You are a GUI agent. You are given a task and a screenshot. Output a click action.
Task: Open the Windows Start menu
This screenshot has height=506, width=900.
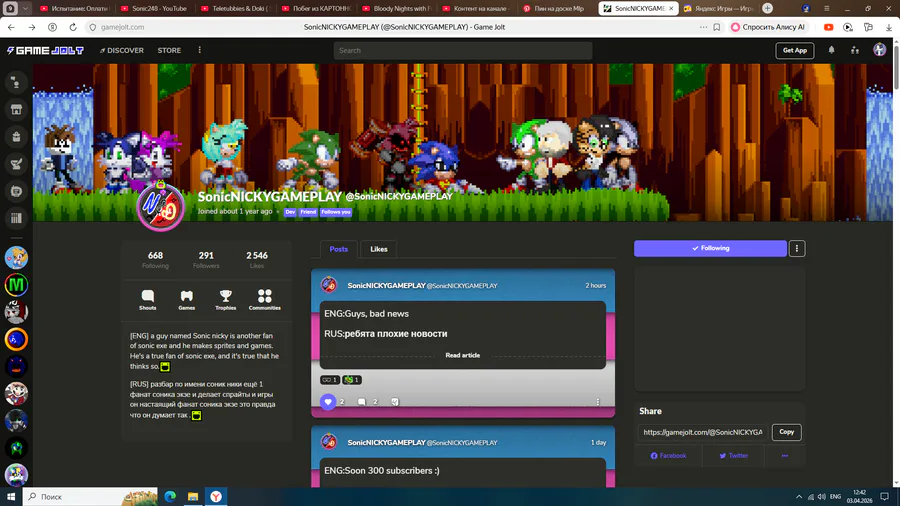point(11,496)
